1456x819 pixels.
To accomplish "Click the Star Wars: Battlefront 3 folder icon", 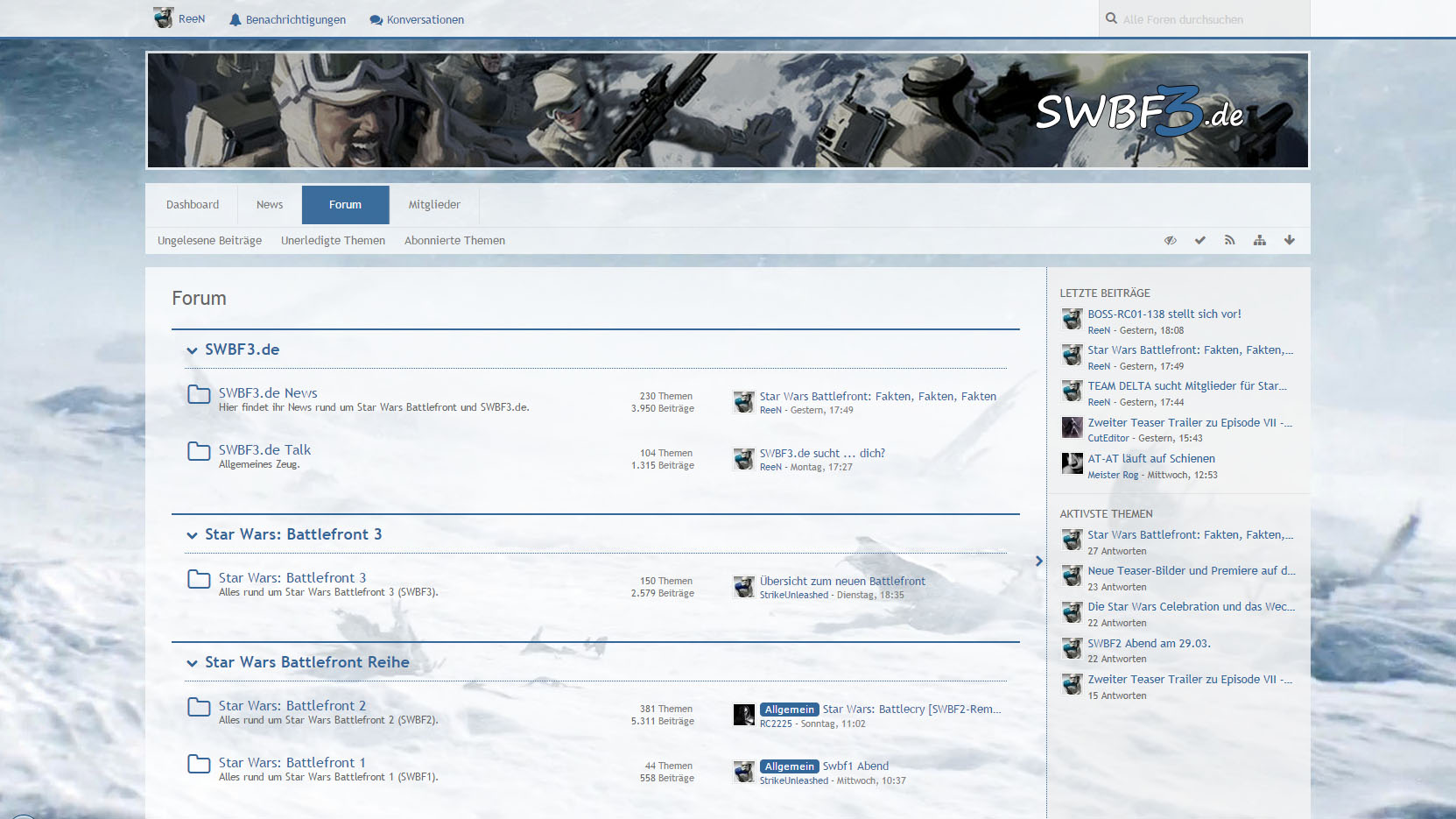I will tap(199, 579).
